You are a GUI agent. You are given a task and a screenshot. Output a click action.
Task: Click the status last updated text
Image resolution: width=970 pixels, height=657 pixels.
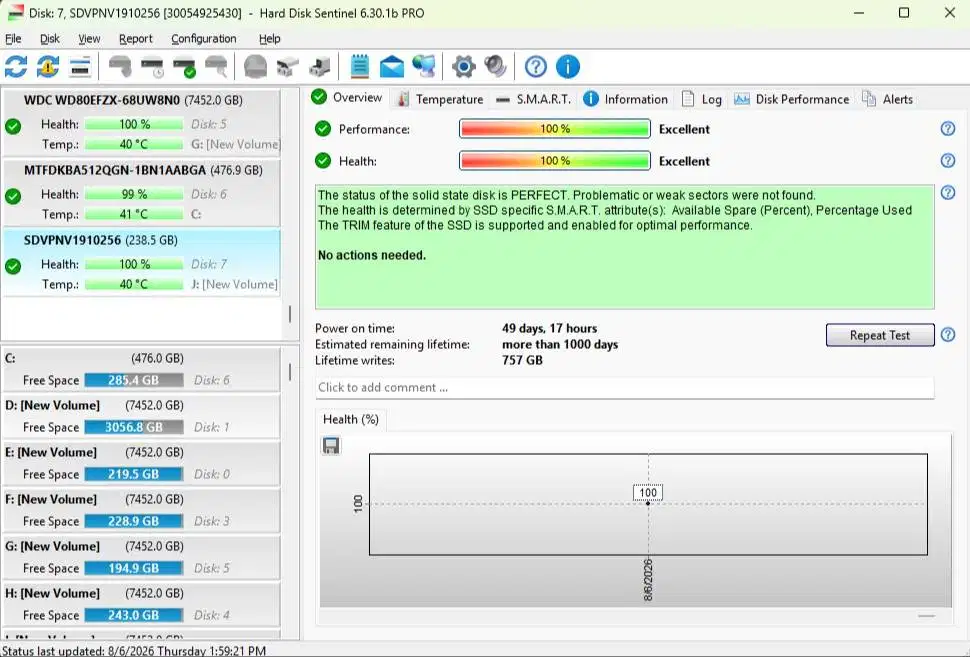click(x=134, y=651)
